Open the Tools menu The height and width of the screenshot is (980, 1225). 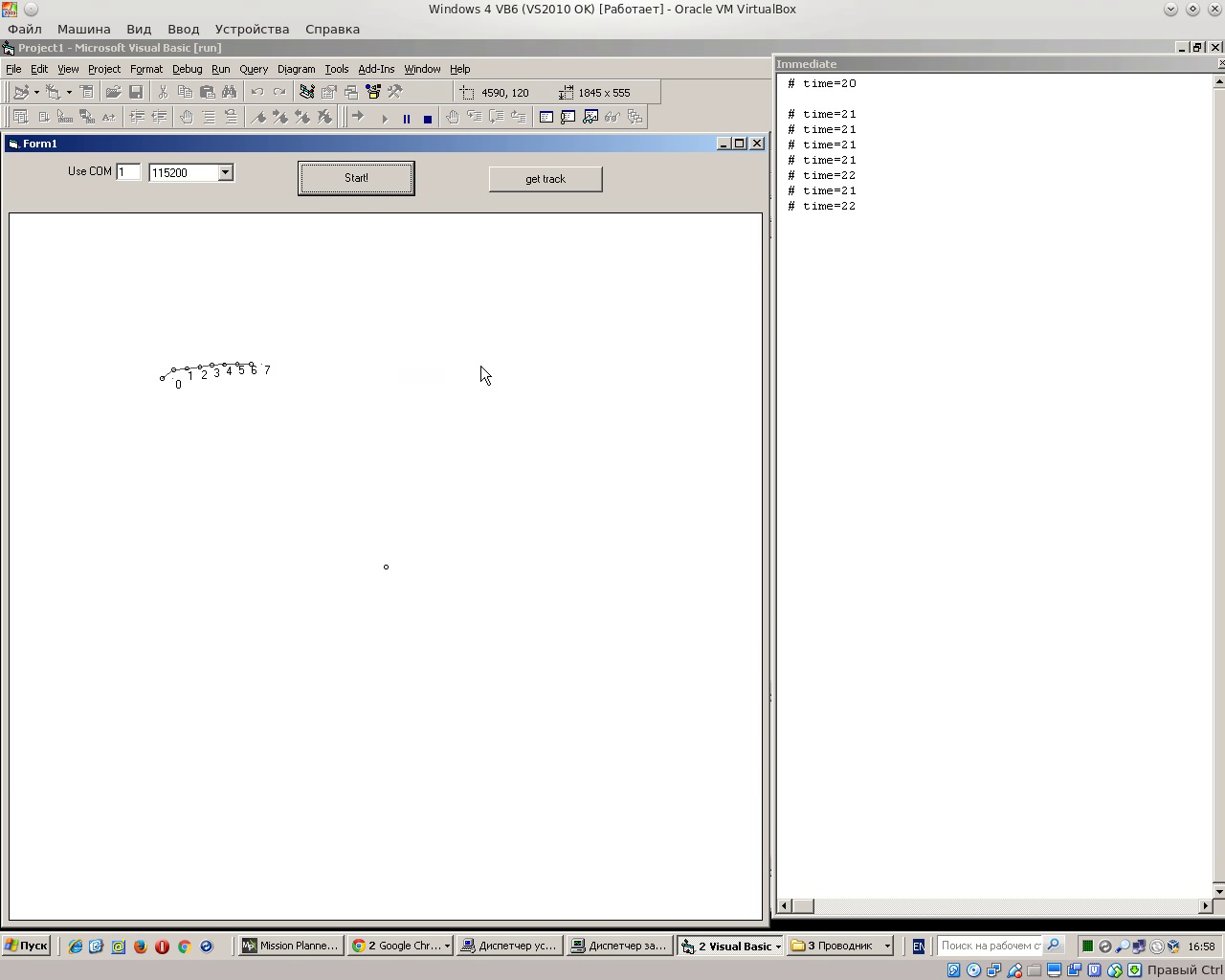pos(336,69)
